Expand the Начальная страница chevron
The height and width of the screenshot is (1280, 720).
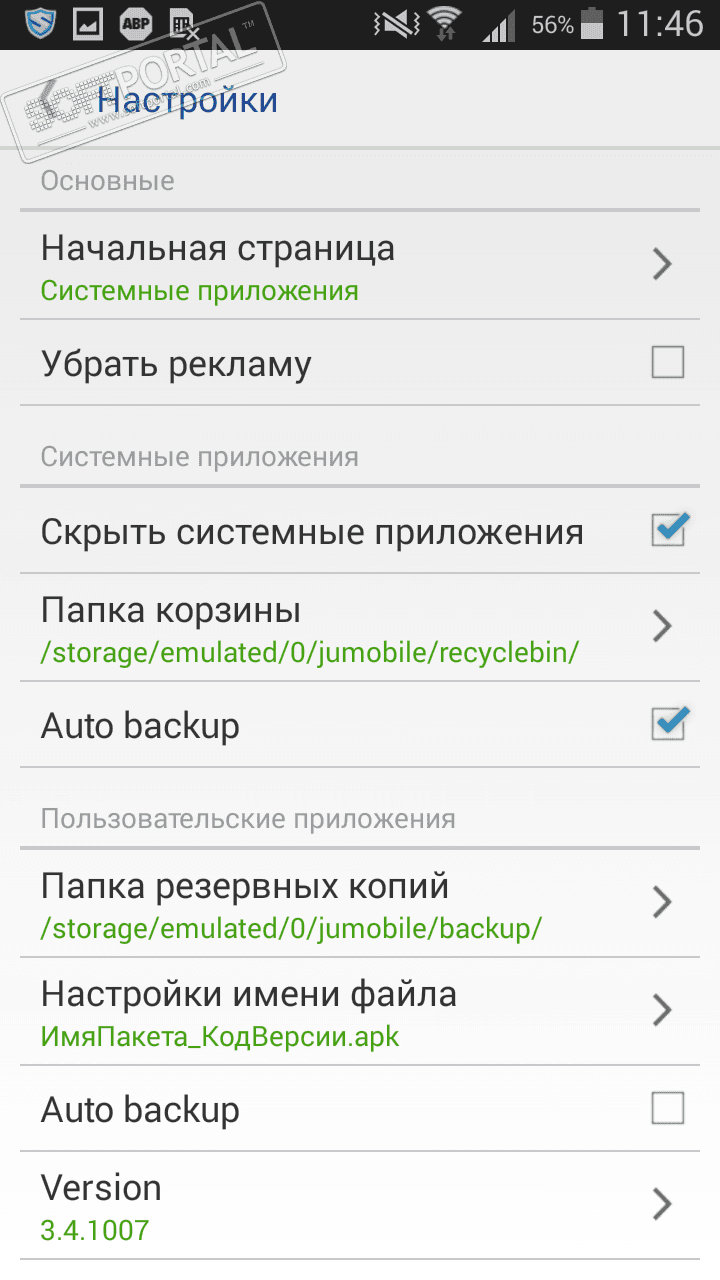(x=661, y=265)
